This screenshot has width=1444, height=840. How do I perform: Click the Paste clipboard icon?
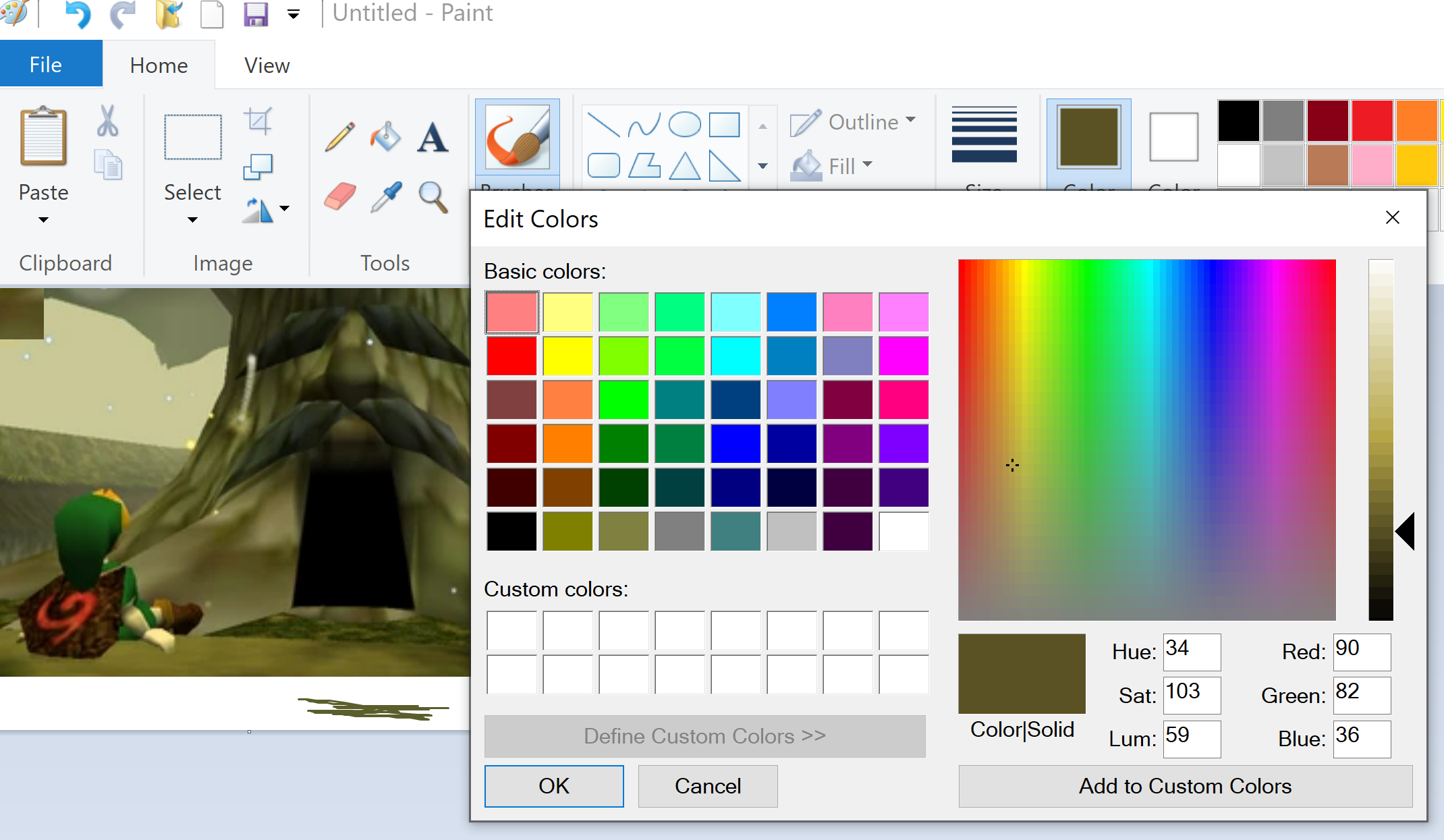pos(43,136)
